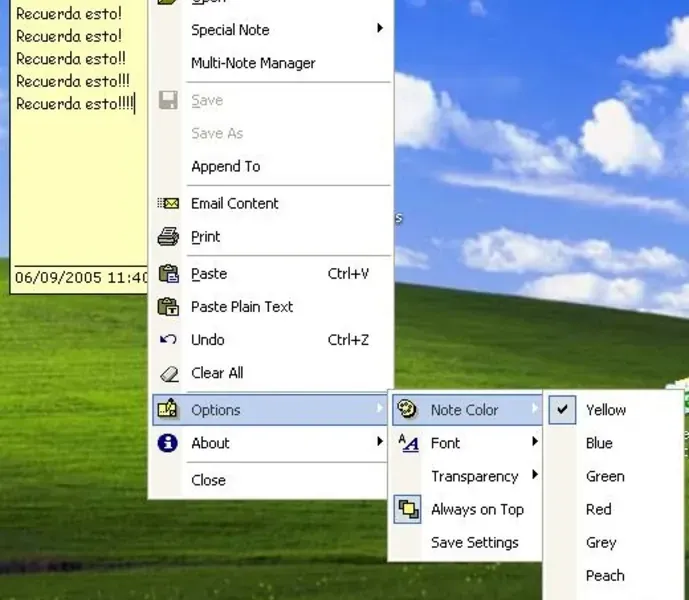This screenshot has height=600, width=689.
Task: Expand the Transparency submenu arrow
Action: (535, 474)
